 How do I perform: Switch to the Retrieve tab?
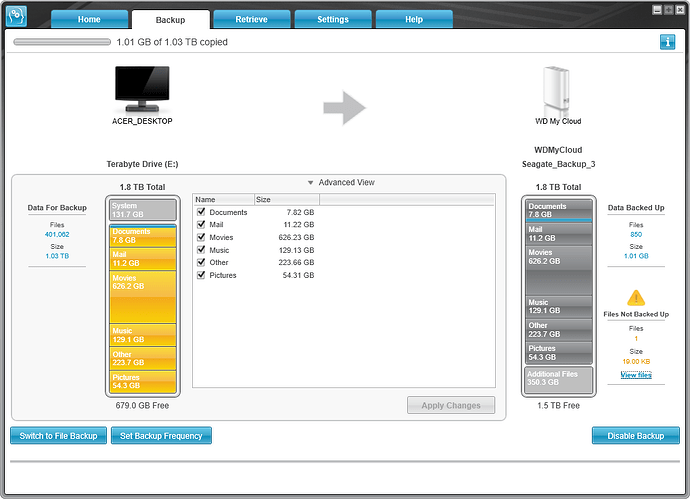[252, 19]
